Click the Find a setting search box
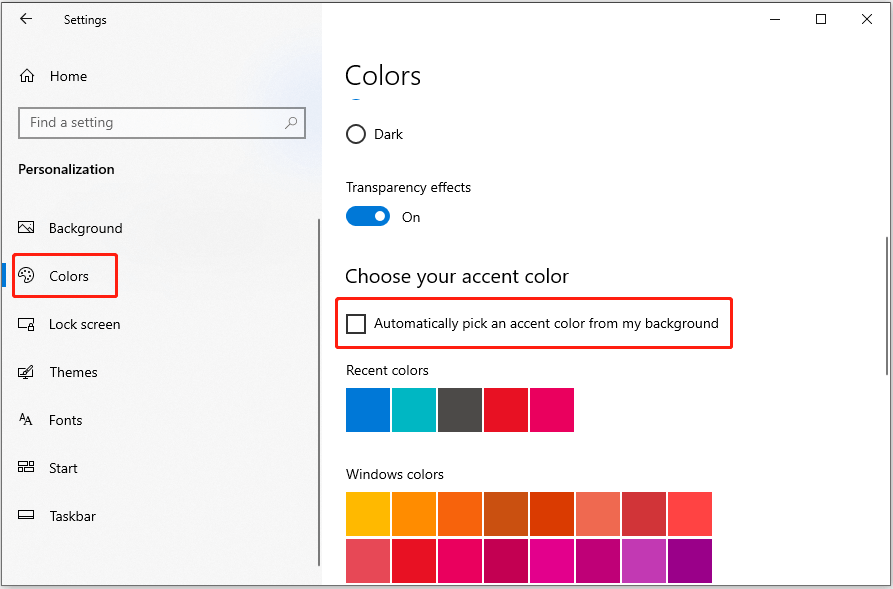The width and height of the screenshot is (893, 589). click(150, 123)
